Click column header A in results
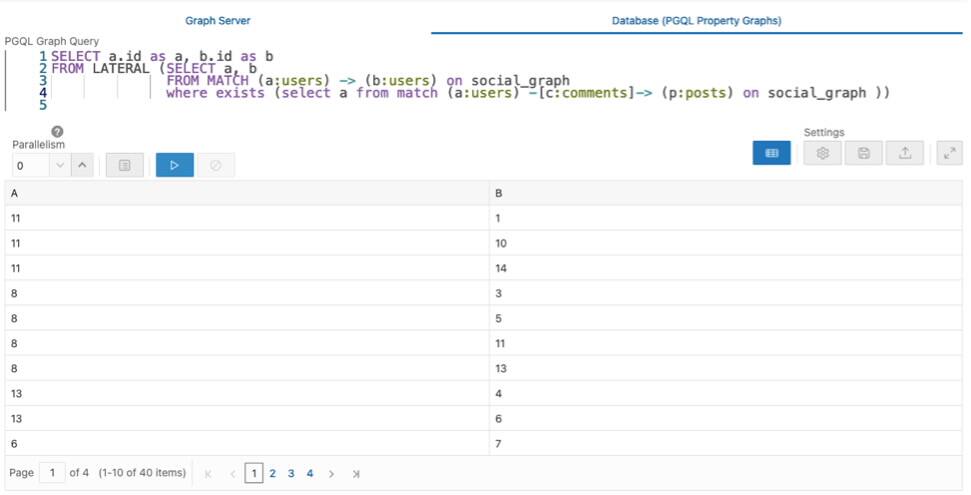Viewport: 971px width, 495px height. tap(14, 194)
